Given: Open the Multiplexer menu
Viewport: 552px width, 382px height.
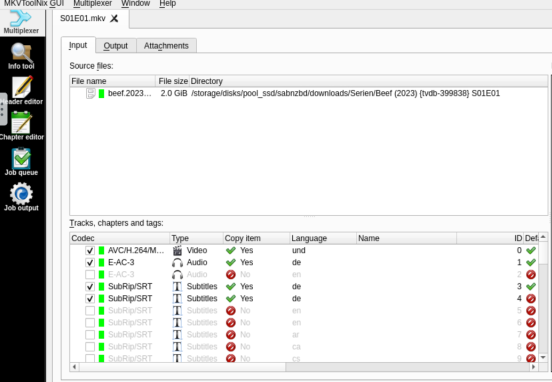Looking at the screenshot, I should (93, 4).
